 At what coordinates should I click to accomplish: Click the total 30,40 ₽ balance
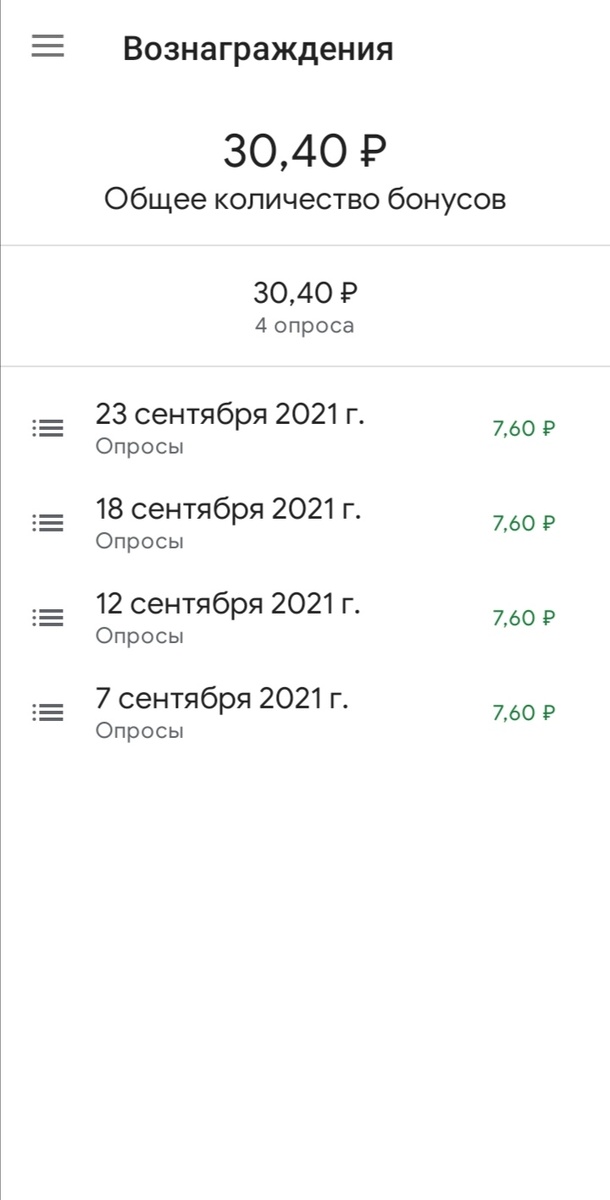pyautogui.click(x=305, y=150)
